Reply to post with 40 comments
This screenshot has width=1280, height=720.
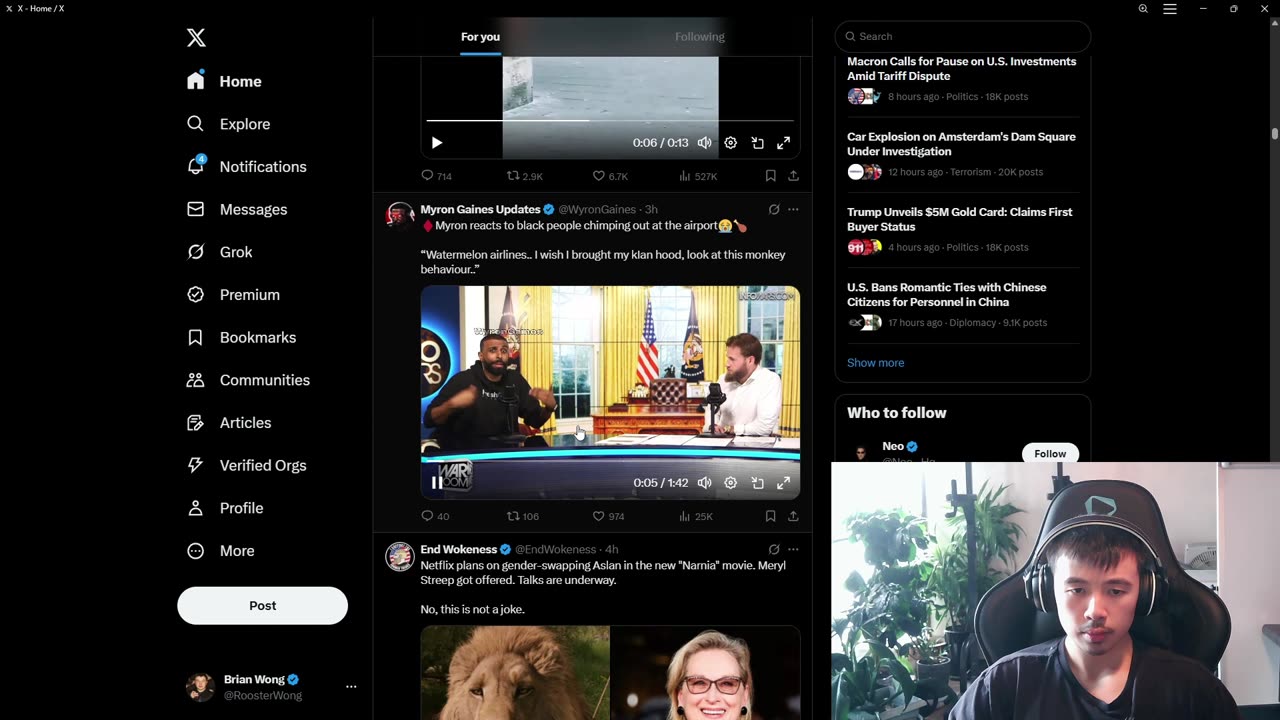point(435,516)
